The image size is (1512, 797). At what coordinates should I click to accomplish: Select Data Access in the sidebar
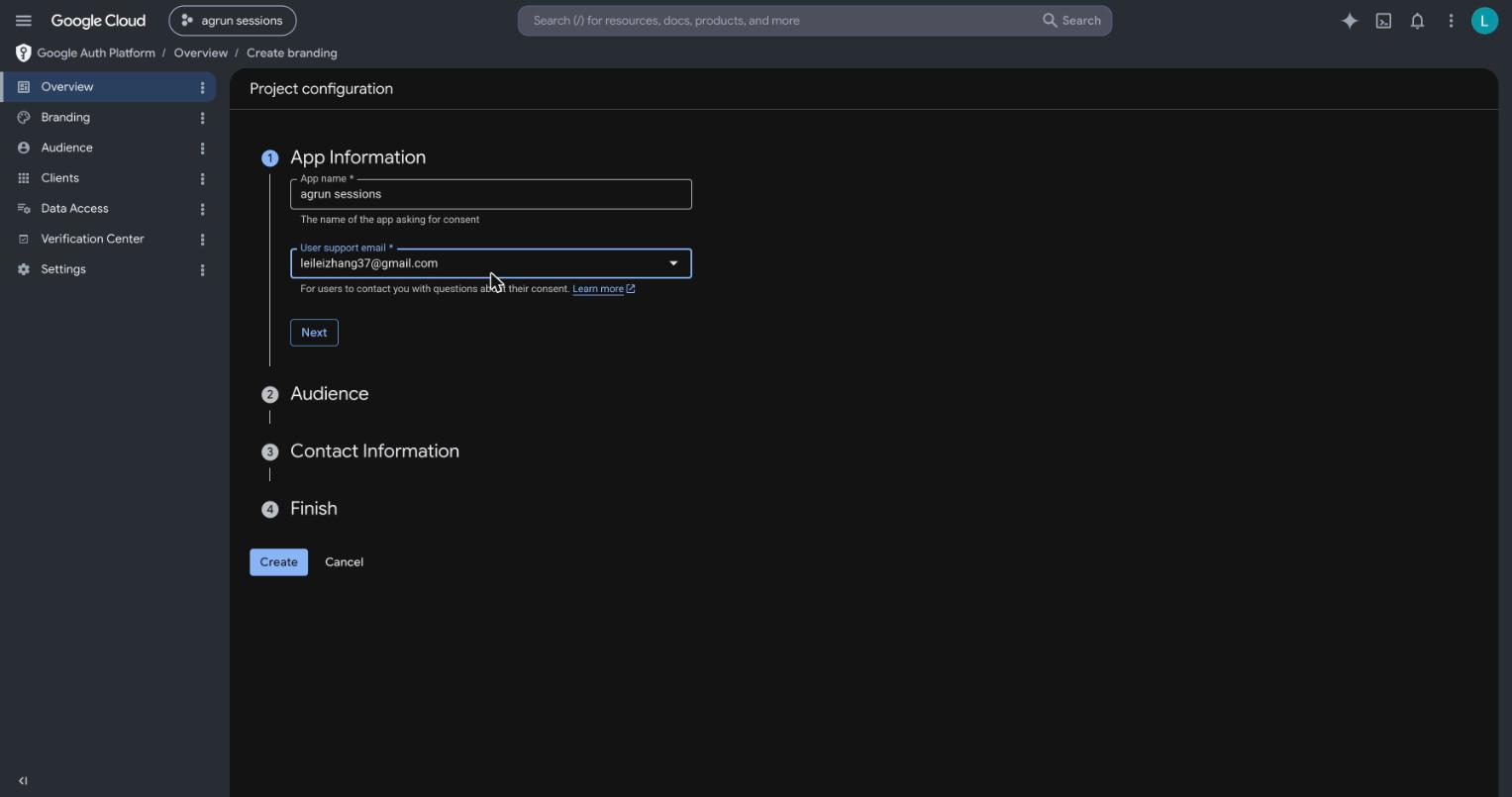tap(109, 209)
